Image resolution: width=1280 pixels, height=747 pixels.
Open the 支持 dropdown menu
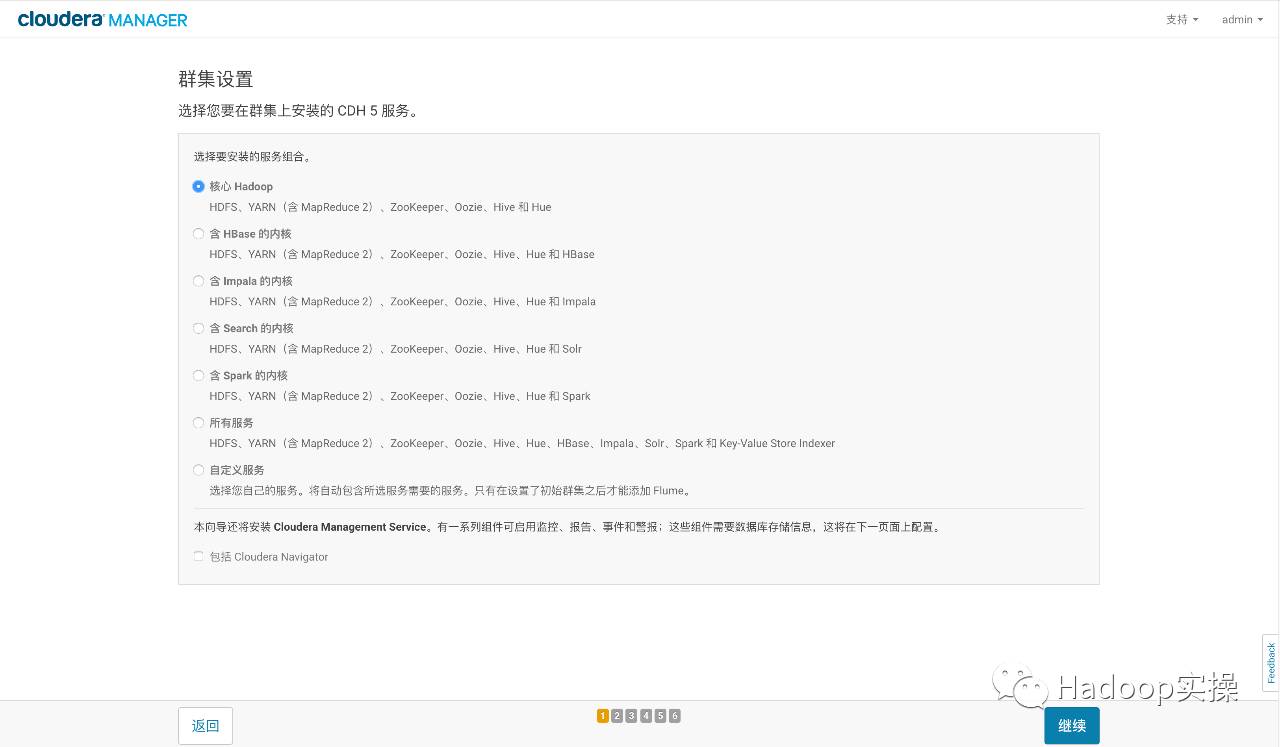click(1182, 19)
